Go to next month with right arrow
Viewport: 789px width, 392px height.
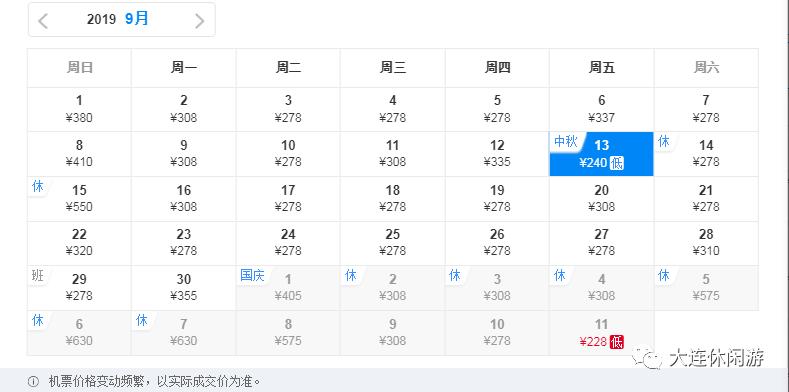(200, 21)
